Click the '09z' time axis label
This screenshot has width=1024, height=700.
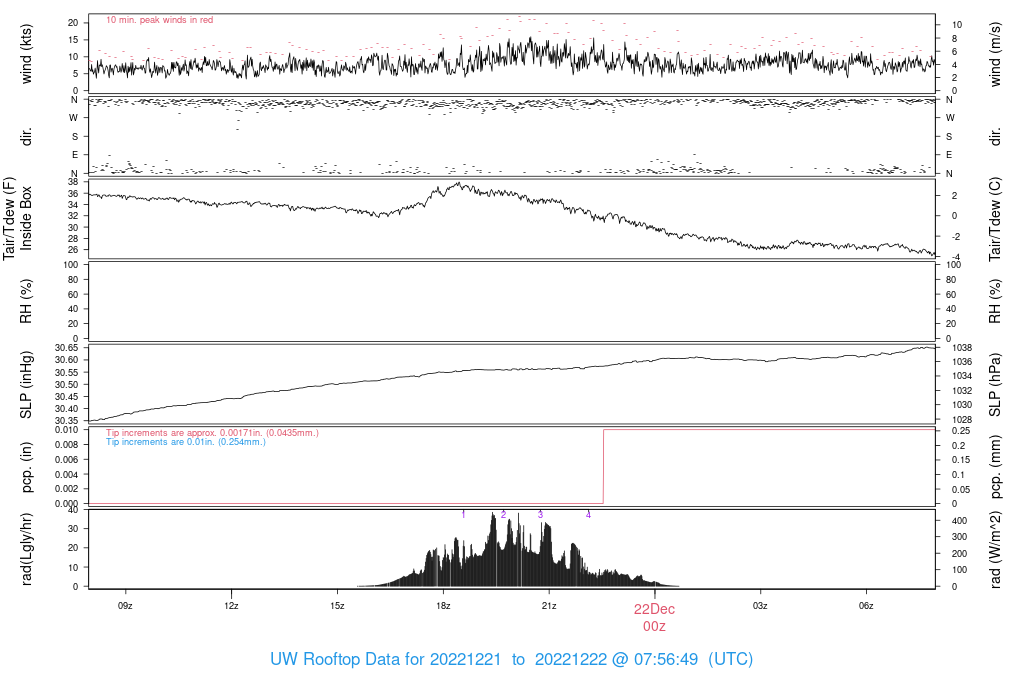tap(125, 606)
